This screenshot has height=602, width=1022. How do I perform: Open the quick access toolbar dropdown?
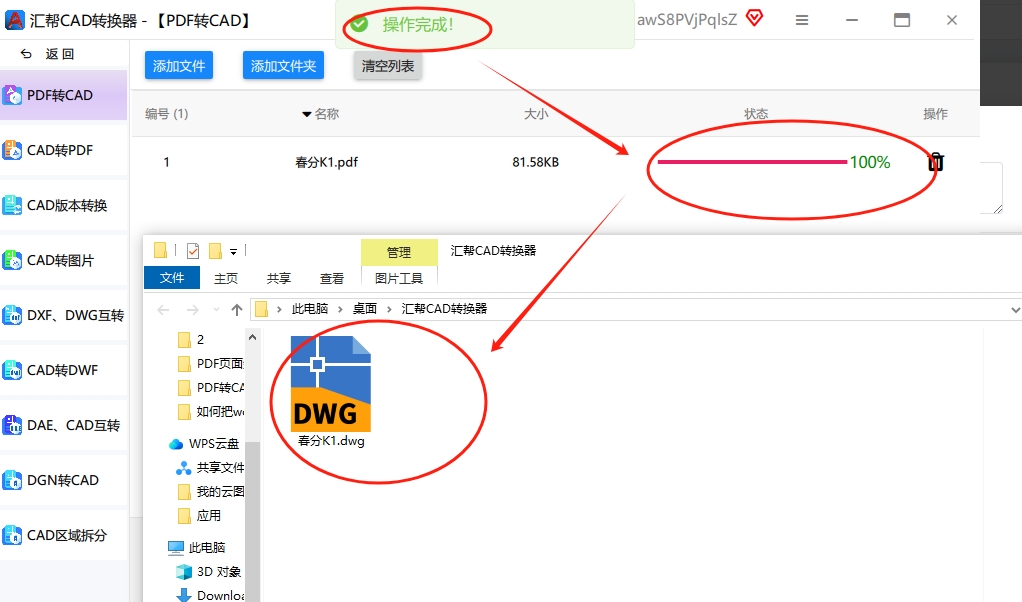pos(233,251)
